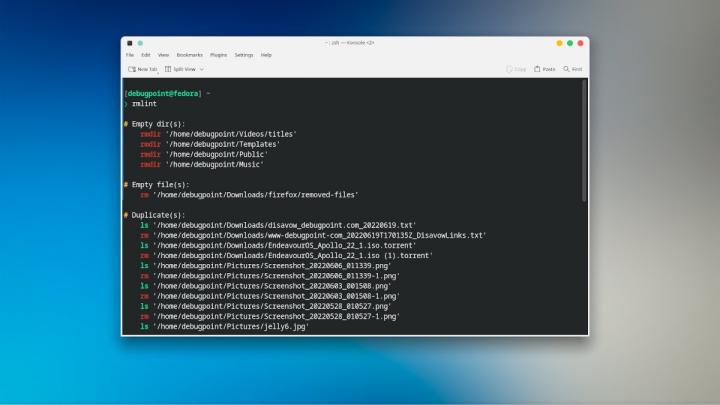Viewport: 720px width, 405px height.
Task: Click the New Tab toolbar icon
Action: 142,69
